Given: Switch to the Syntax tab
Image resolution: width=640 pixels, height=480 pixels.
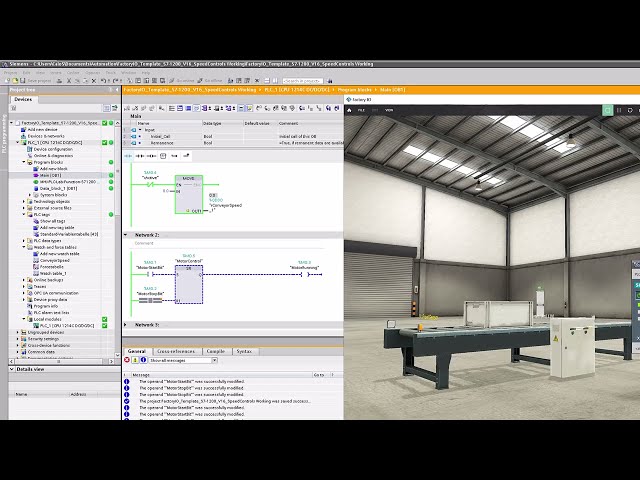Looking at the screenshot, I should 244,351.
